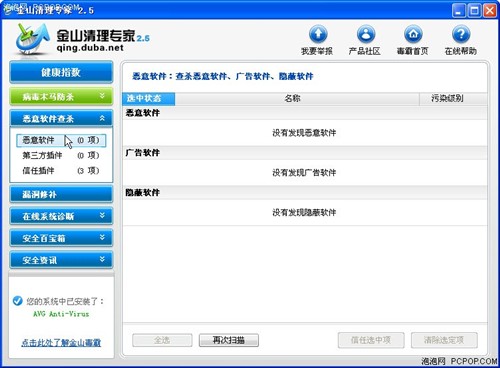Click the 全选 select-all button
This screenshot has width=500, height=368.
click(x=162, y=340)
